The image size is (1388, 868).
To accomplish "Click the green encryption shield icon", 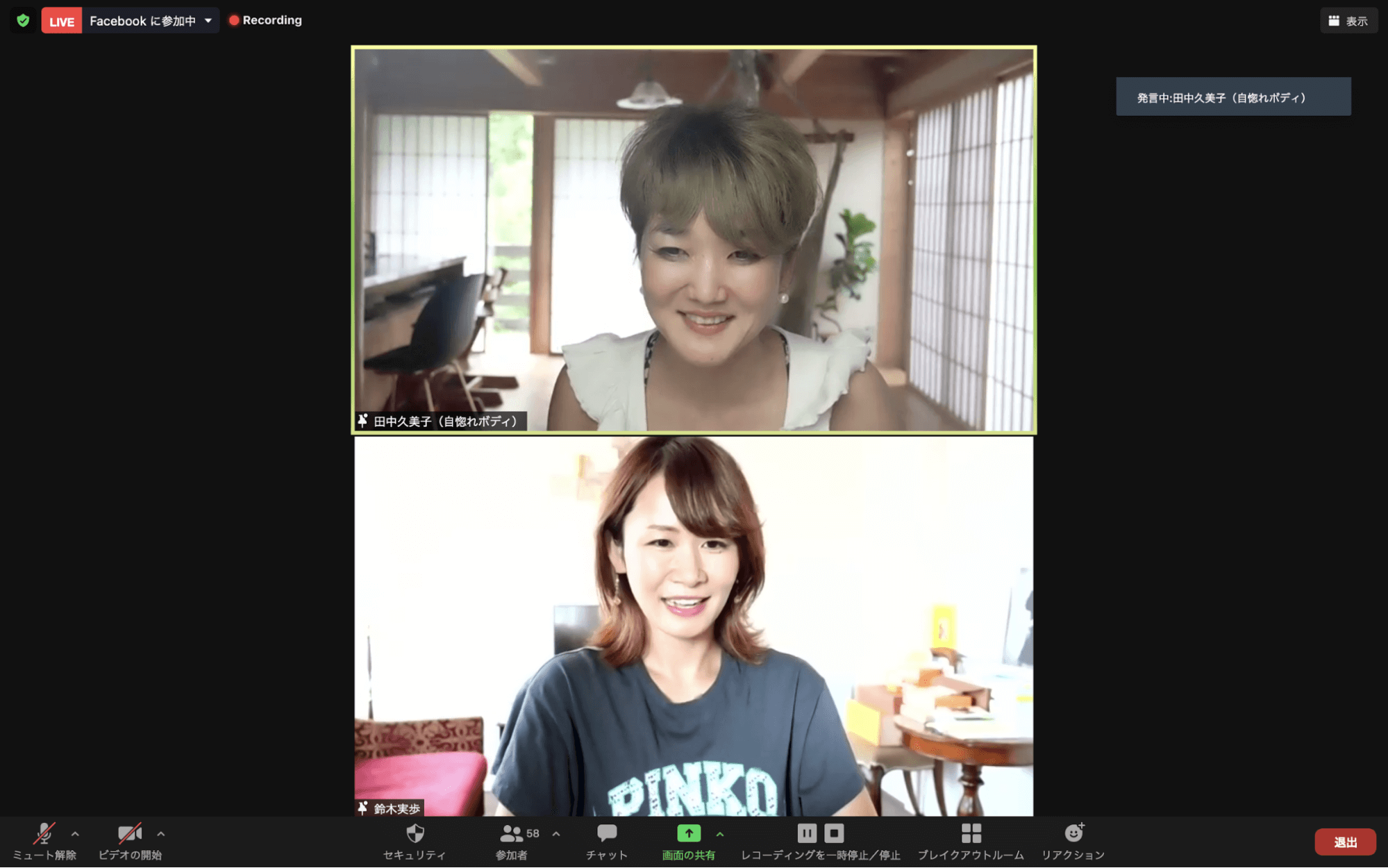I will click(x=23, y=20).
